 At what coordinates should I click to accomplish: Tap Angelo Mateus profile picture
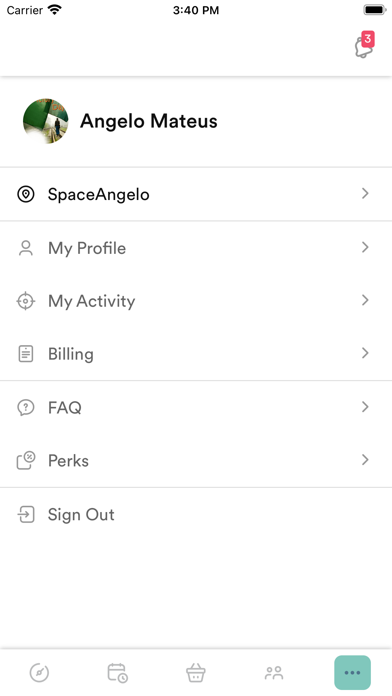click(x=46, y=121)
